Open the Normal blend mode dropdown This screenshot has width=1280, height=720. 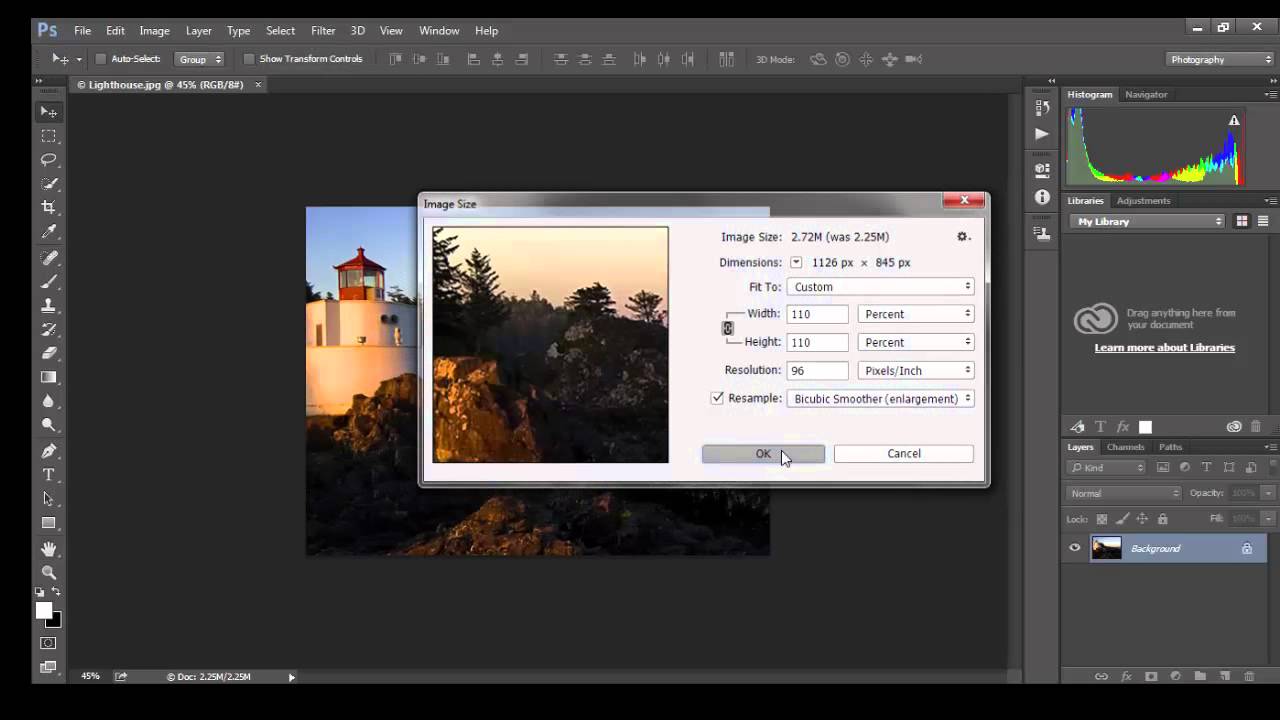point(1124,493)
